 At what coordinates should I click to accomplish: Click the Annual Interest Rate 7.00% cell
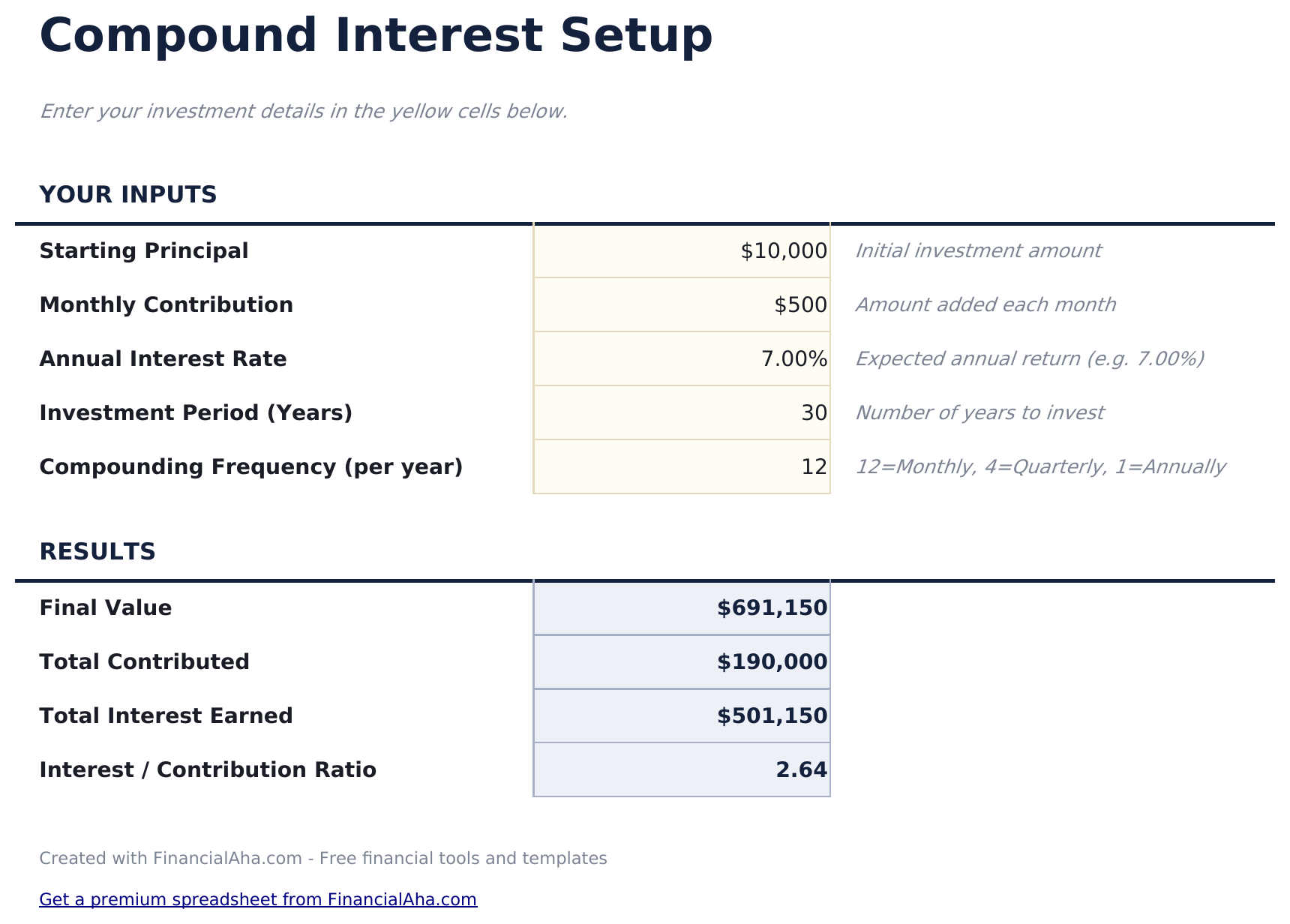click(682, 359)
